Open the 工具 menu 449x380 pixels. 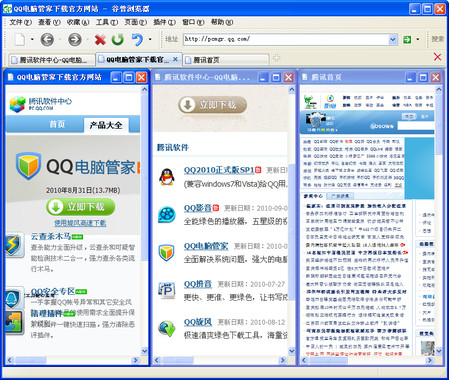coord(107,22)
